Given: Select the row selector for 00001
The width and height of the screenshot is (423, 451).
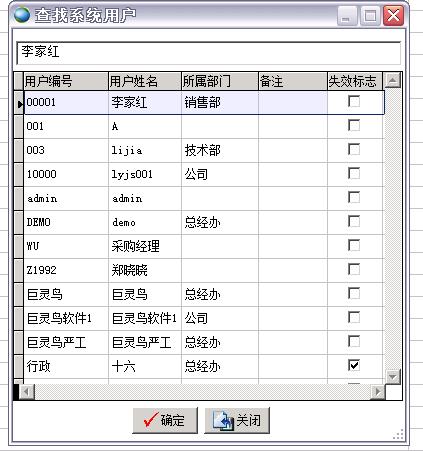Looking at the screenshot, I should [19, 103].
